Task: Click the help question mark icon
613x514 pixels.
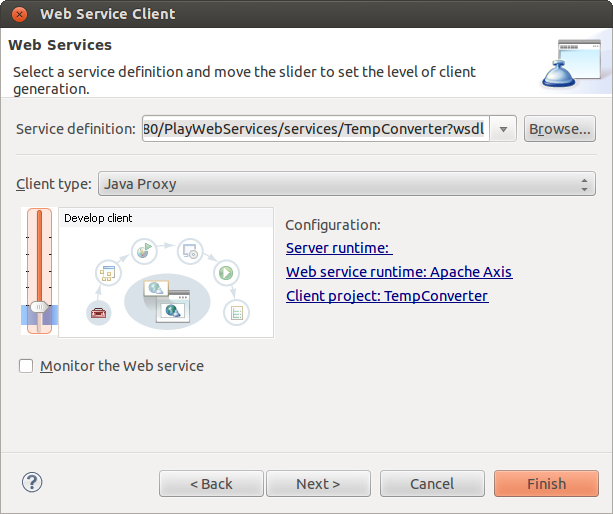Action: coord(32,482)
